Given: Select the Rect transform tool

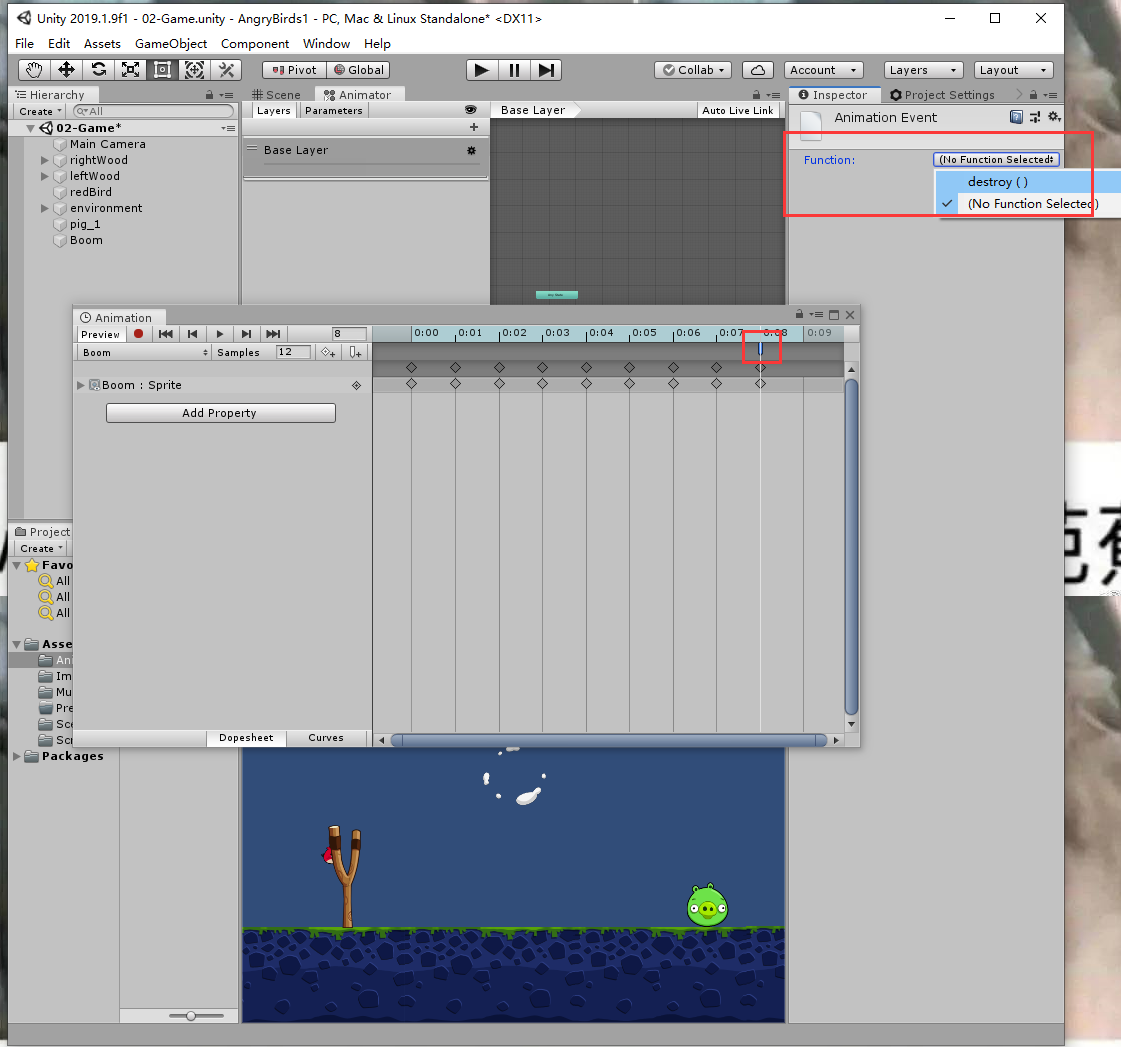Looking at the screenshot, I should pos(162,69).
